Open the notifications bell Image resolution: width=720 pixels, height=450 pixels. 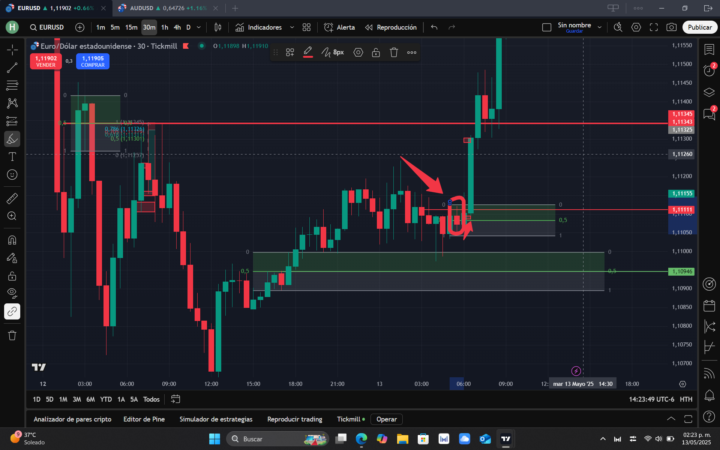709,395
